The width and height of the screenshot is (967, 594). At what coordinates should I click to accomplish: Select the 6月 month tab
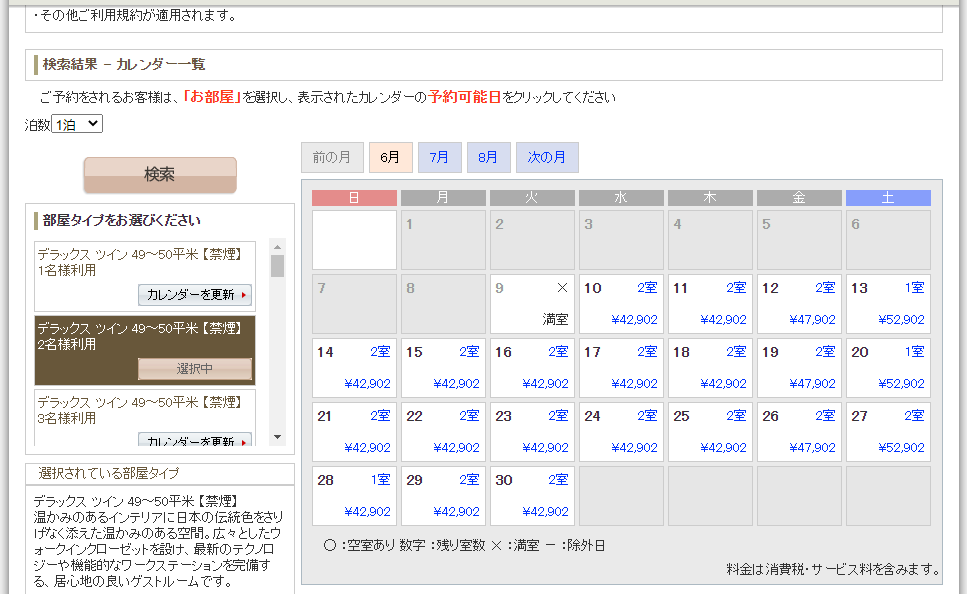(390, 157)
